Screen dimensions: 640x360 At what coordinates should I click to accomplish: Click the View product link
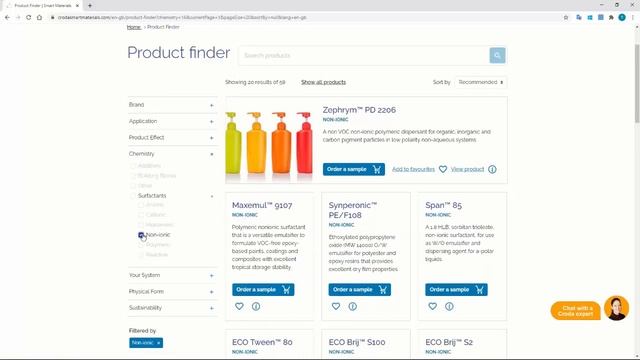click(467, 169)
